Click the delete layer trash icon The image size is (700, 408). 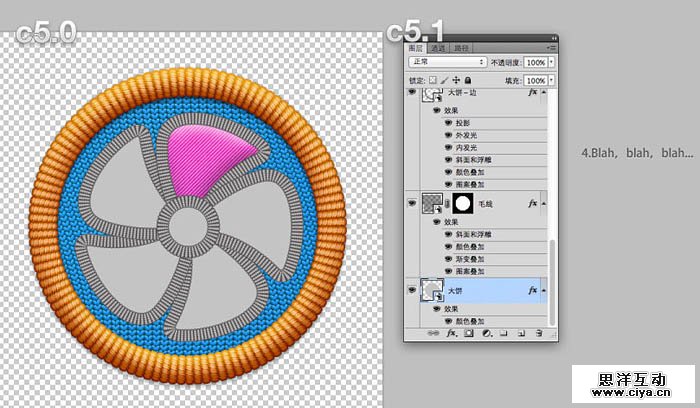[539, 333]
